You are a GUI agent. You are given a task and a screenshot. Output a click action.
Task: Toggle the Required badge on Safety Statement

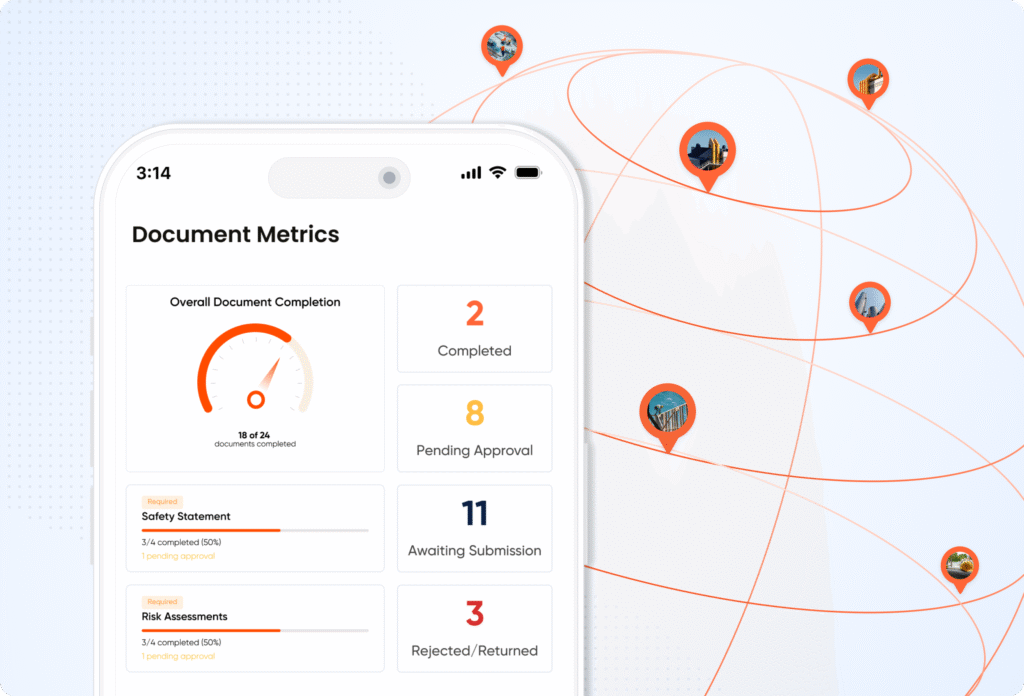(x=162, y=501)
